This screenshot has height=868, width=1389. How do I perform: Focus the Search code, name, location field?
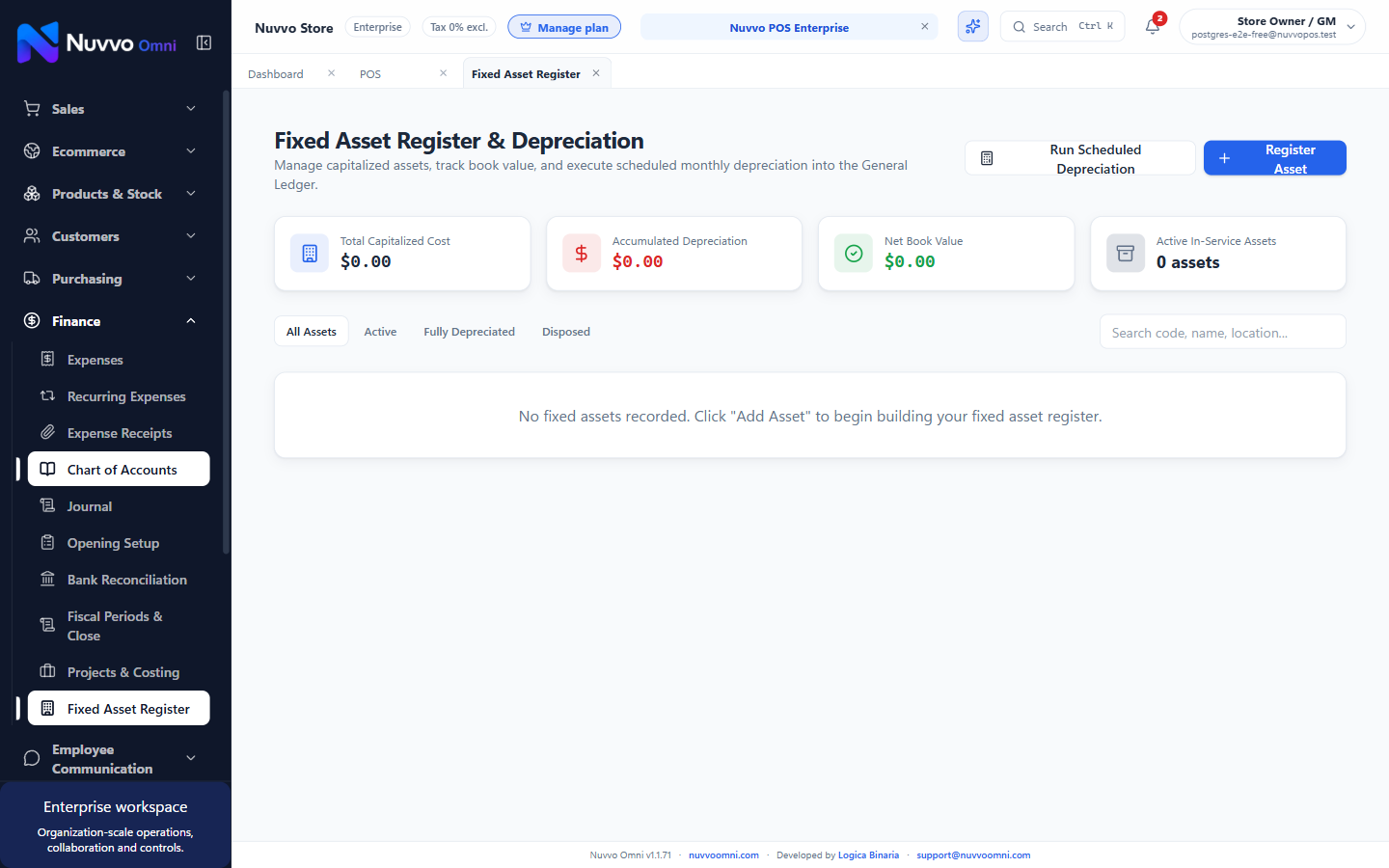point(1222,333)
